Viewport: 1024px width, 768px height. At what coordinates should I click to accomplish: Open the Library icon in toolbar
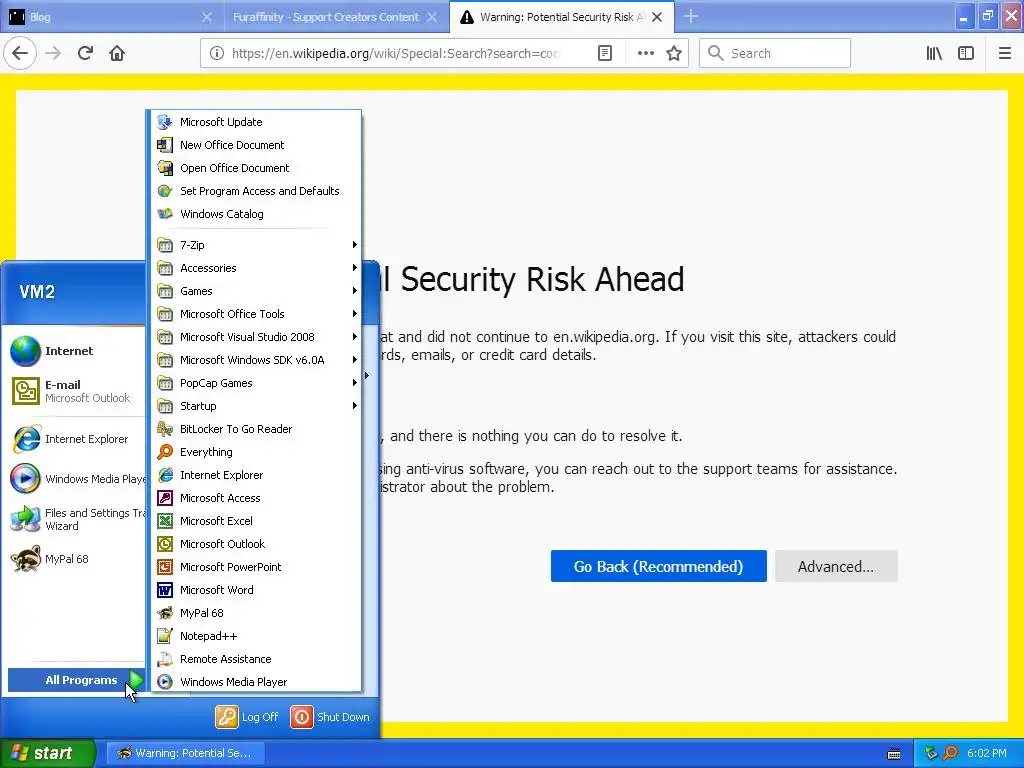934,53
